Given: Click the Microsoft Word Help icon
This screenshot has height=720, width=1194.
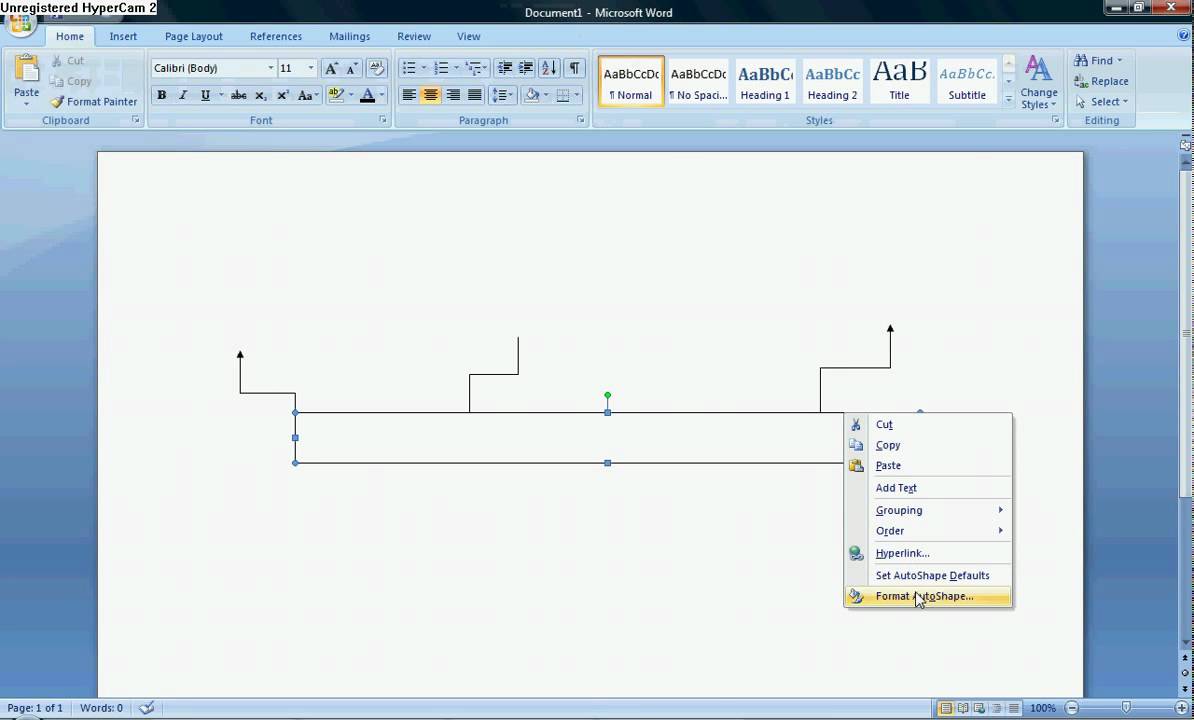Looking at the screenshot, I should [1183, 35].
